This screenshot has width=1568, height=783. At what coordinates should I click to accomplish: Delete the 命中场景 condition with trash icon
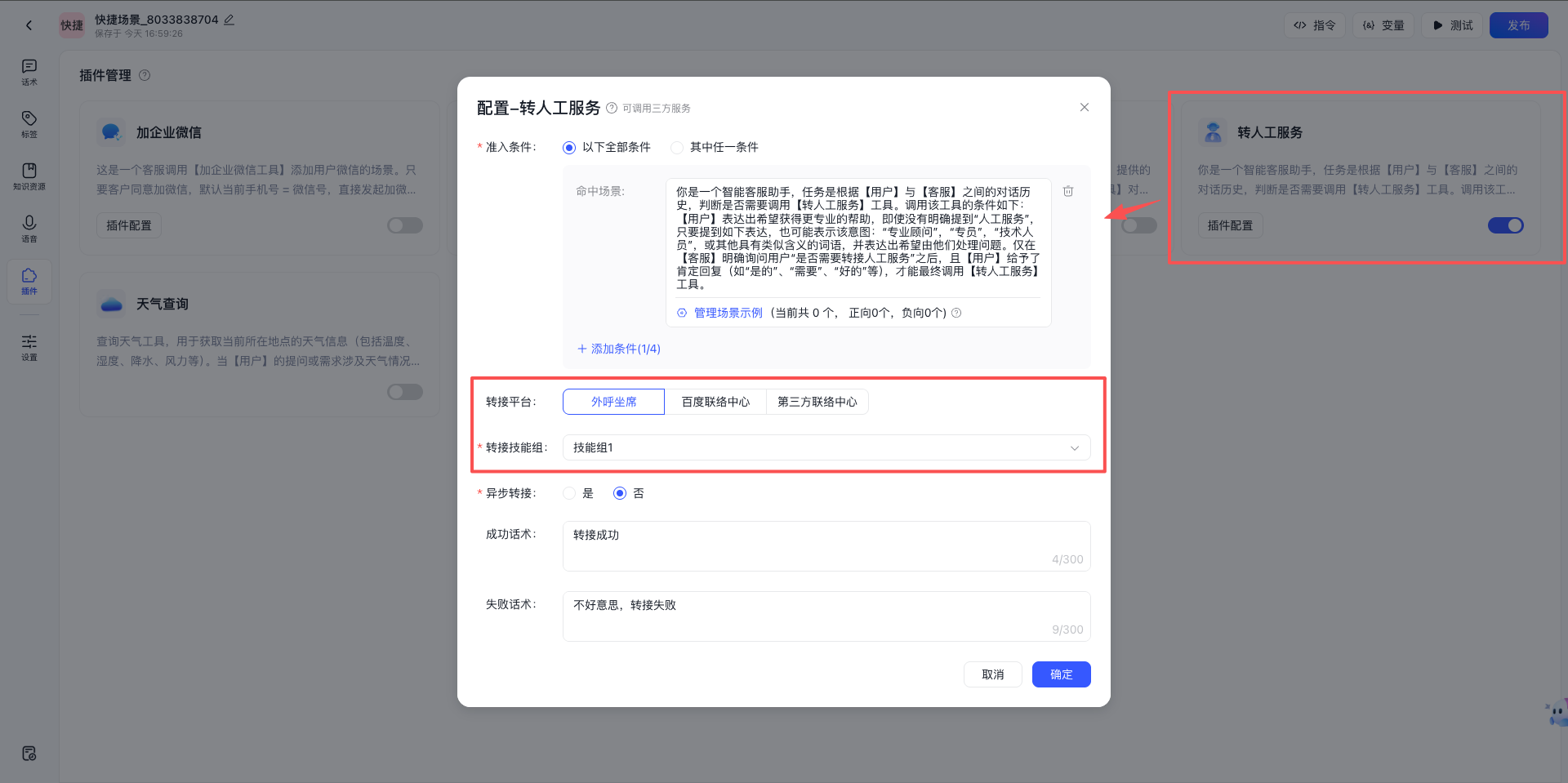click(1068, 191)
